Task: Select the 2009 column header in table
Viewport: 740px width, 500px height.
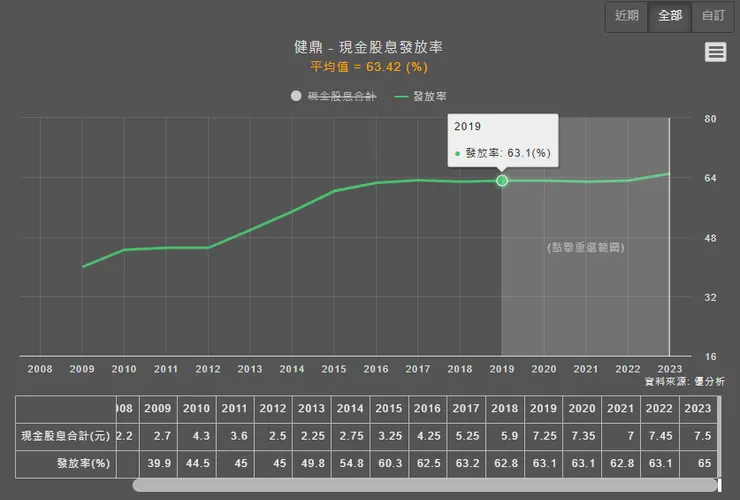Action: pyautogui.click(x=158, y=409)
